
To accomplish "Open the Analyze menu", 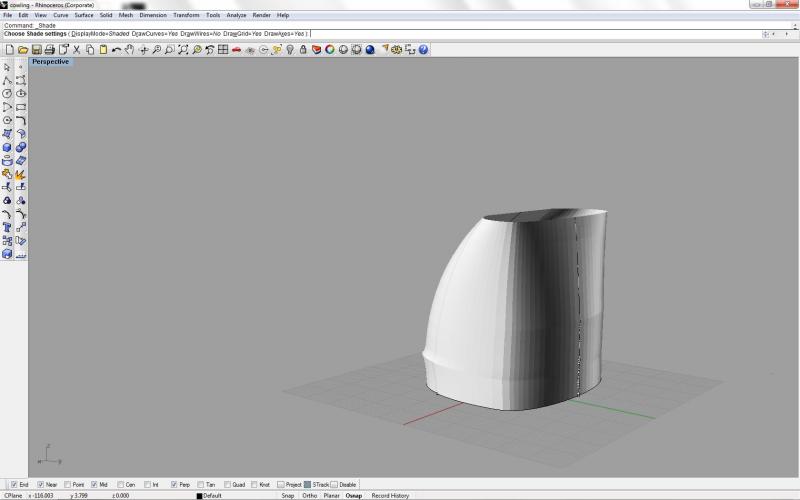I will 236,15.
